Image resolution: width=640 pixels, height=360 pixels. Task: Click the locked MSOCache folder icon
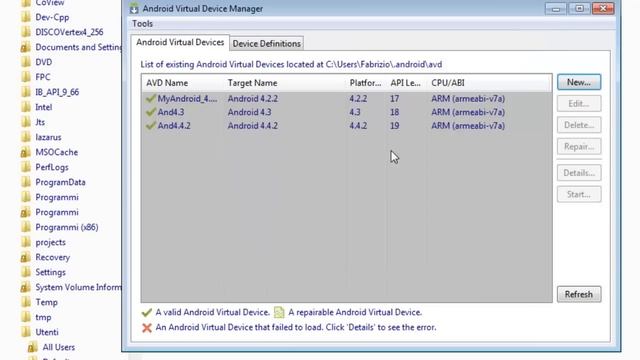coord(26,152)
